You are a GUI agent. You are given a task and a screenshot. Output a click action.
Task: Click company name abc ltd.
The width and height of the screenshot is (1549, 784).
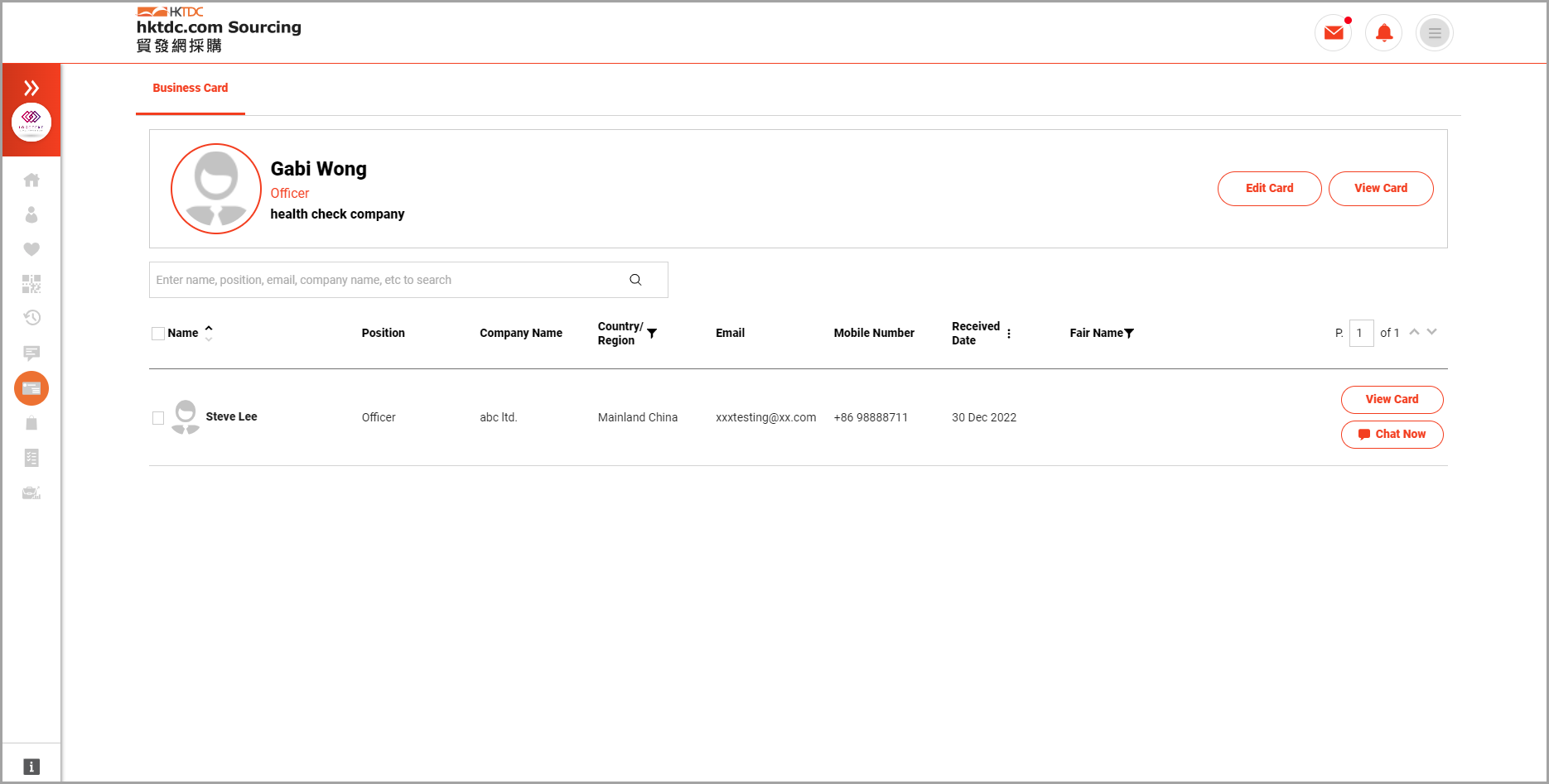(x=499, y=417)
